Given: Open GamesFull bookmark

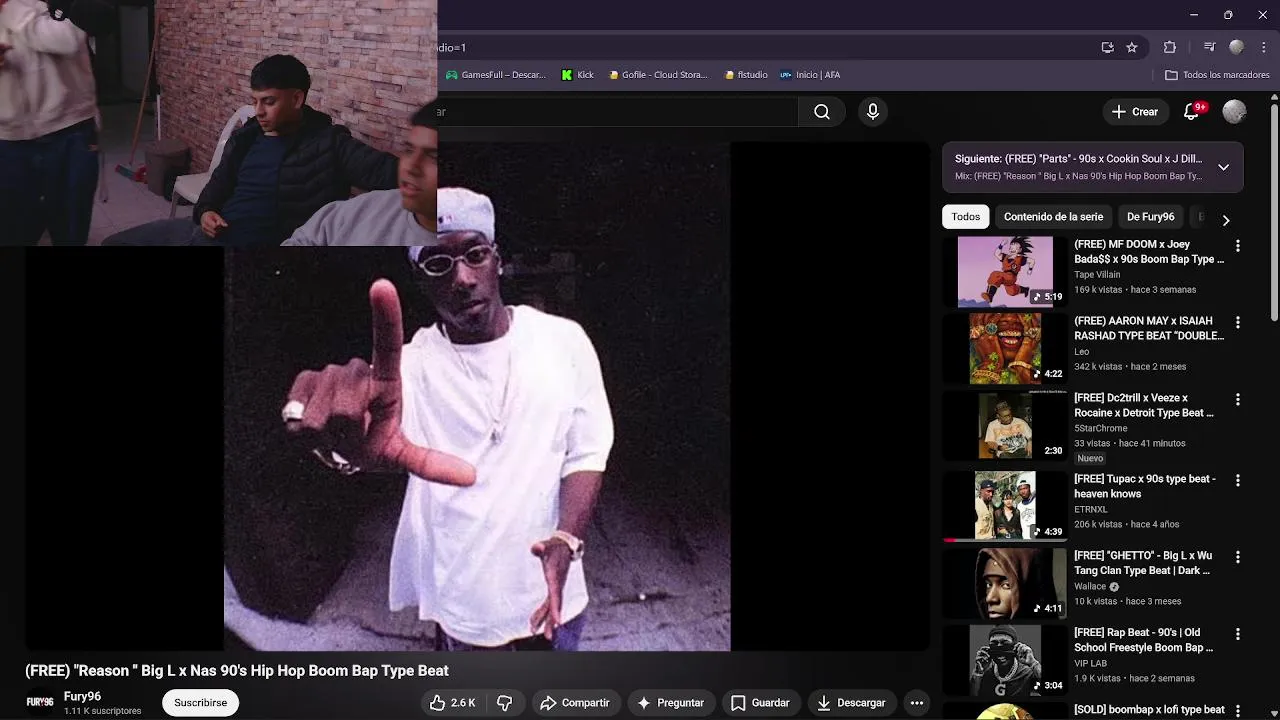Looking at the screenshot, I should click(x=496, y=75).
